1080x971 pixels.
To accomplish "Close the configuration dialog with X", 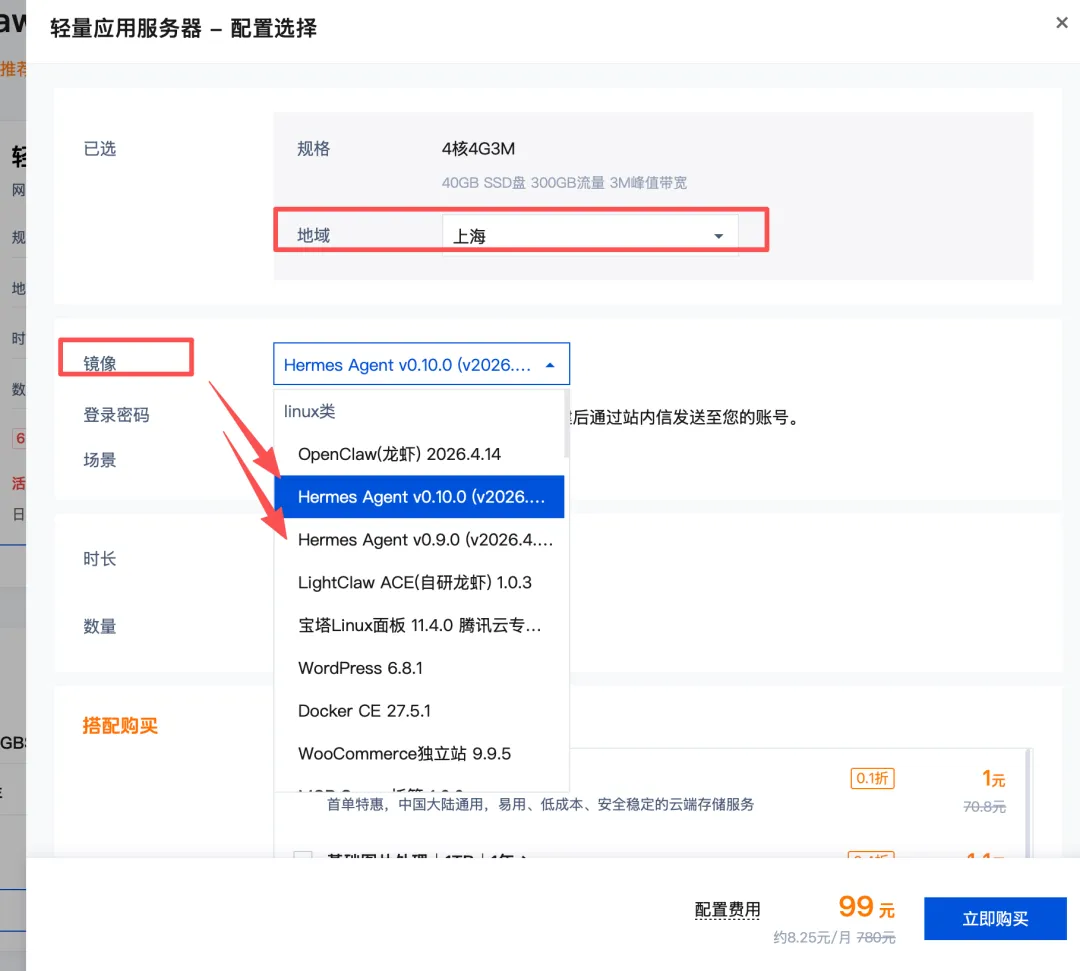I will click(1061, 23).
